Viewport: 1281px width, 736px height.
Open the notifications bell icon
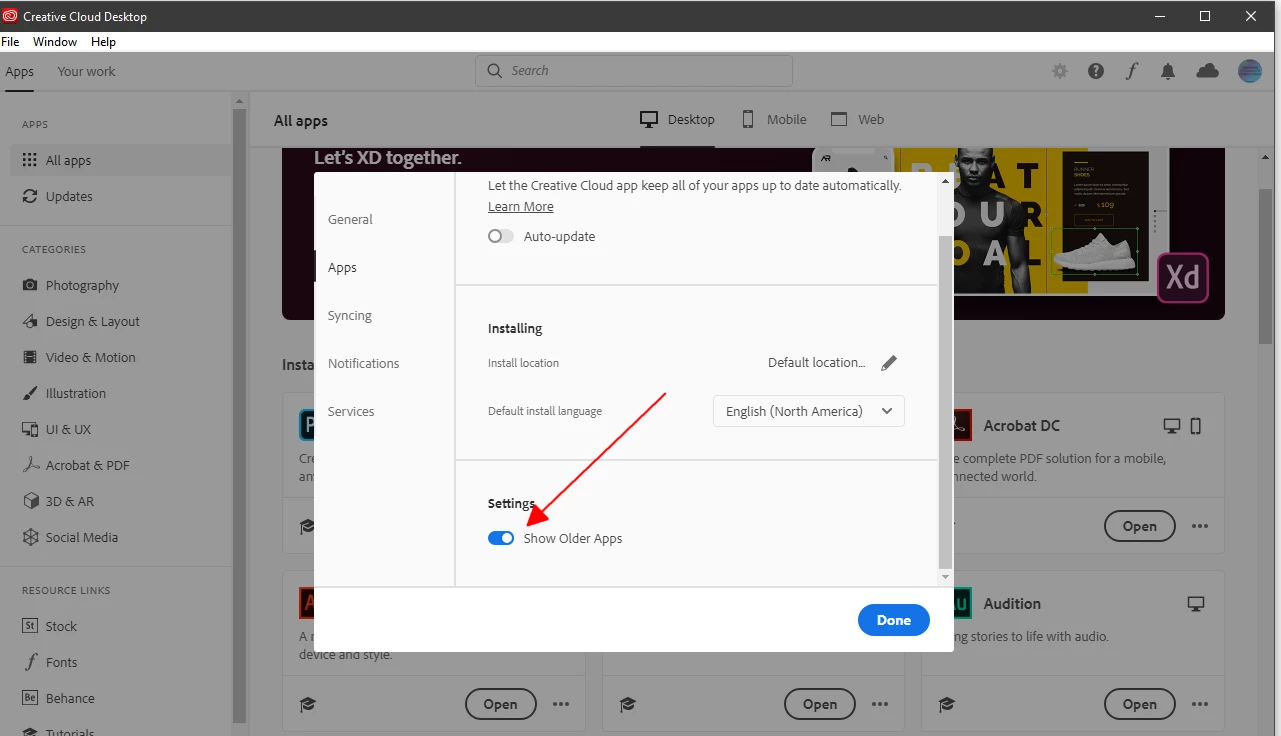[1168, 71]
